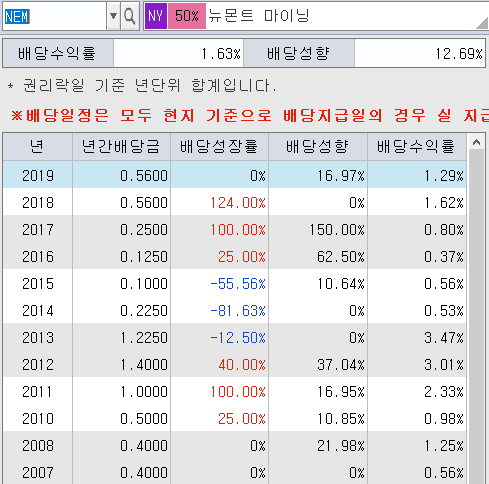Image resolution: width=489 pixels, height=484 pixels.
Task: Click the 배당성장률 column header
Action: click(x=219, y=147)
